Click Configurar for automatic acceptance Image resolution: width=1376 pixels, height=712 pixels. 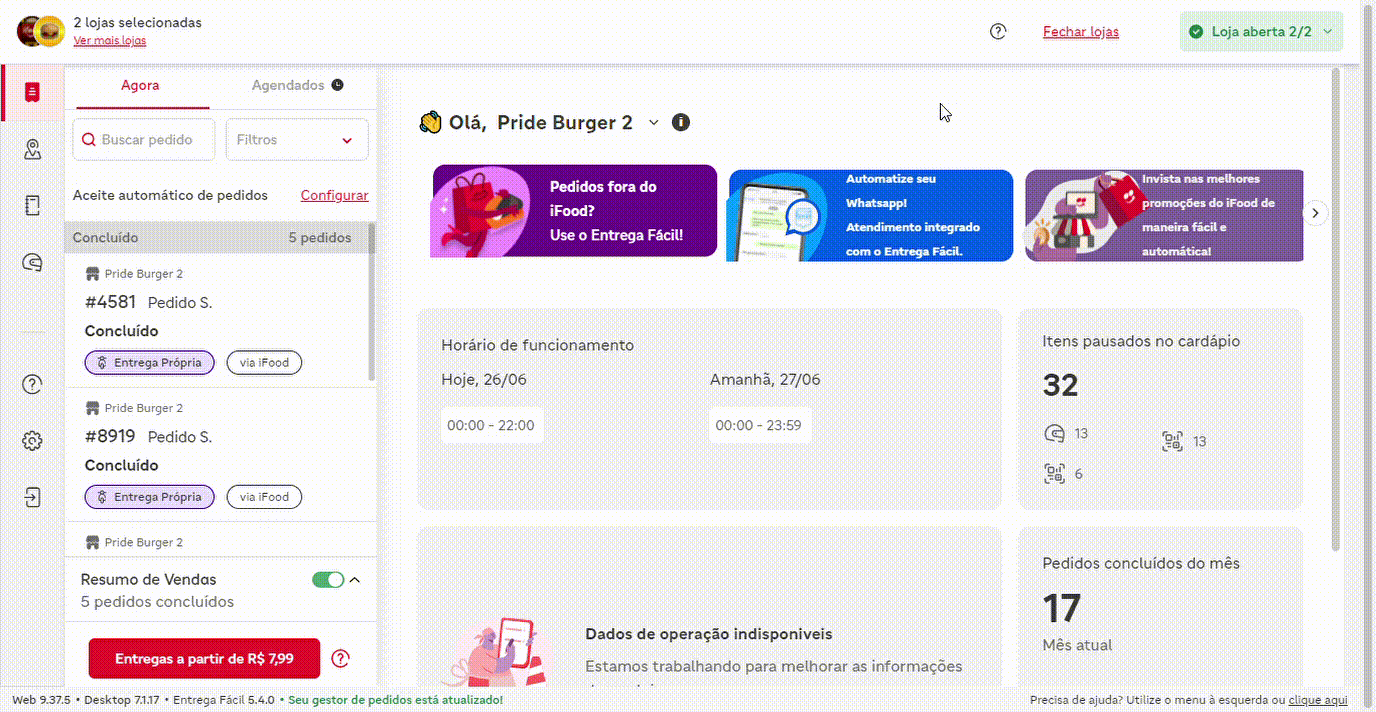click(335, 196)
